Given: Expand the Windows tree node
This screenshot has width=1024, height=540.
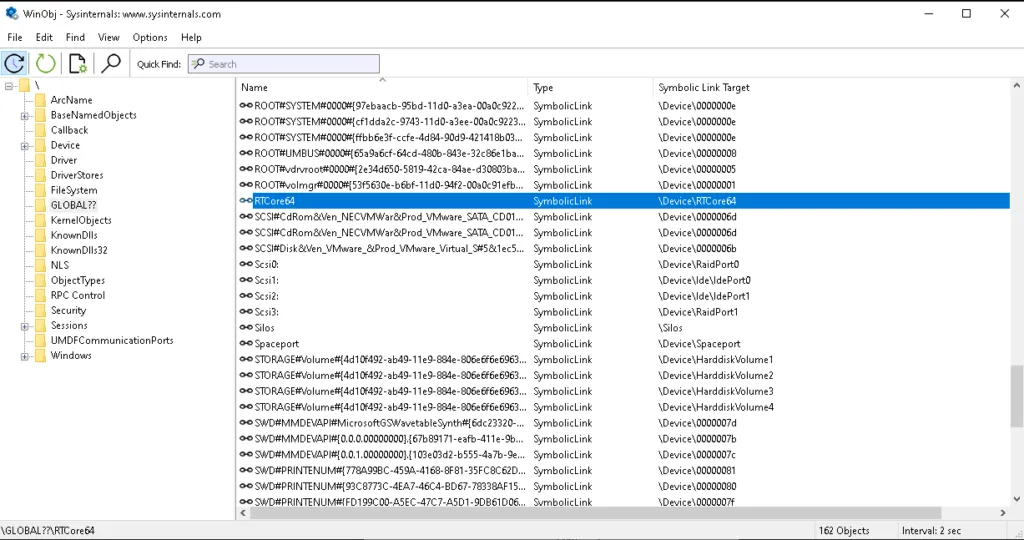Looking at the screenshot, I should click(x=25, y=356).
